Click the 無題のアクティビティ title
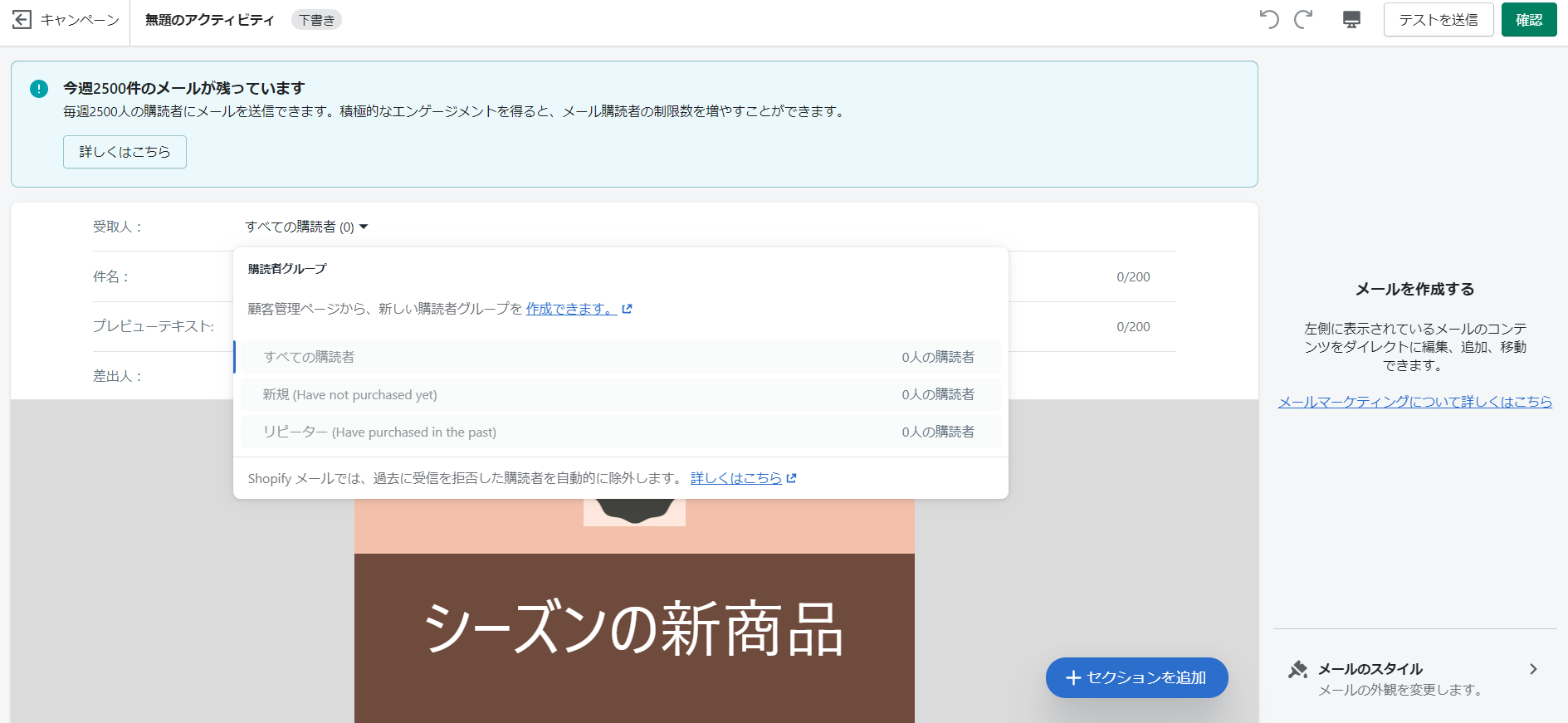 click(209, 20)
